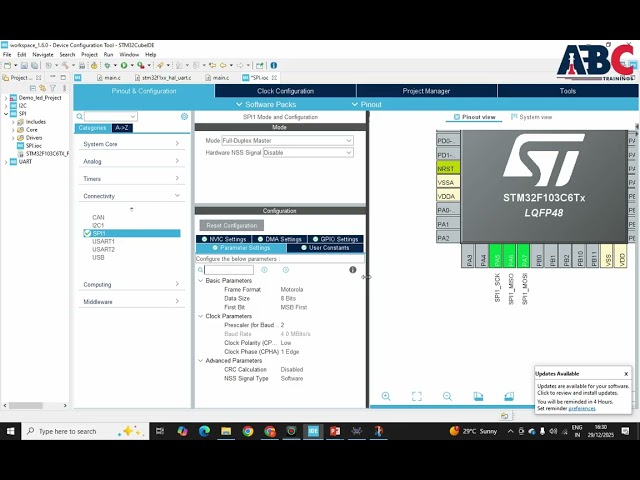The width and height of the screenshot is (640, 480).
Task: Click the Save All toolbar icon
Action: [x=34, y=65]
